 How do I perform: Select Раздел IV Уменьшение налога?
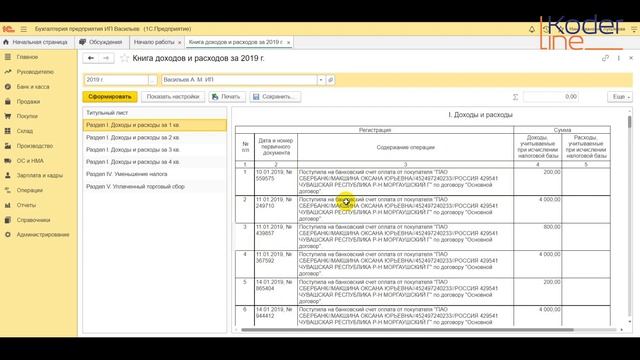coord(155,174)
